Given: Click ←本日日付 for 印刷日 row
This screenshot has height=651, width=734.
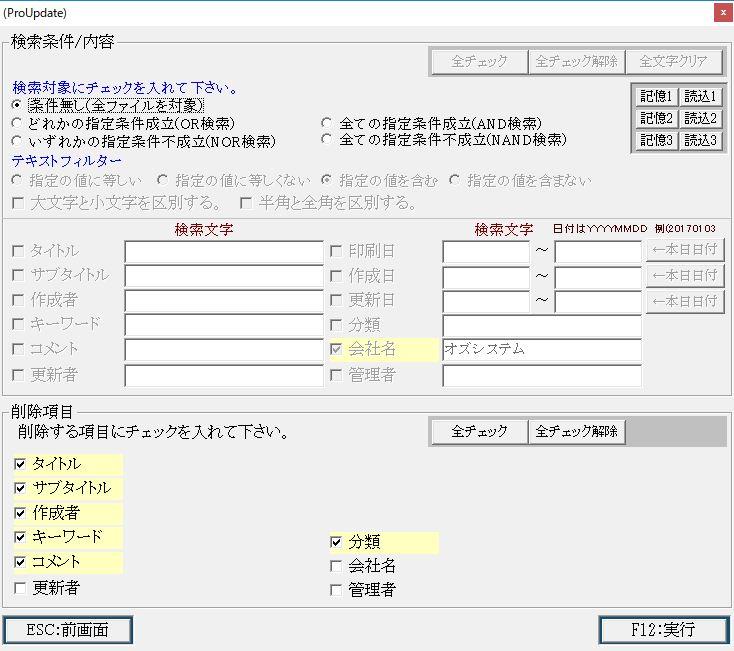Looking at the screenshot, I should pos(685,250).
